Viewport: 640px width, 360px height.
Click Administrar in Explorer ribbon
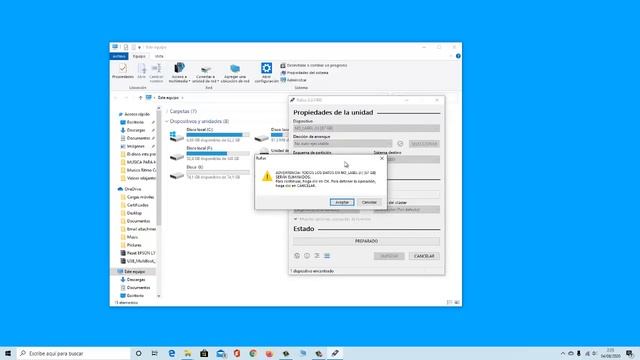point(293,80)
